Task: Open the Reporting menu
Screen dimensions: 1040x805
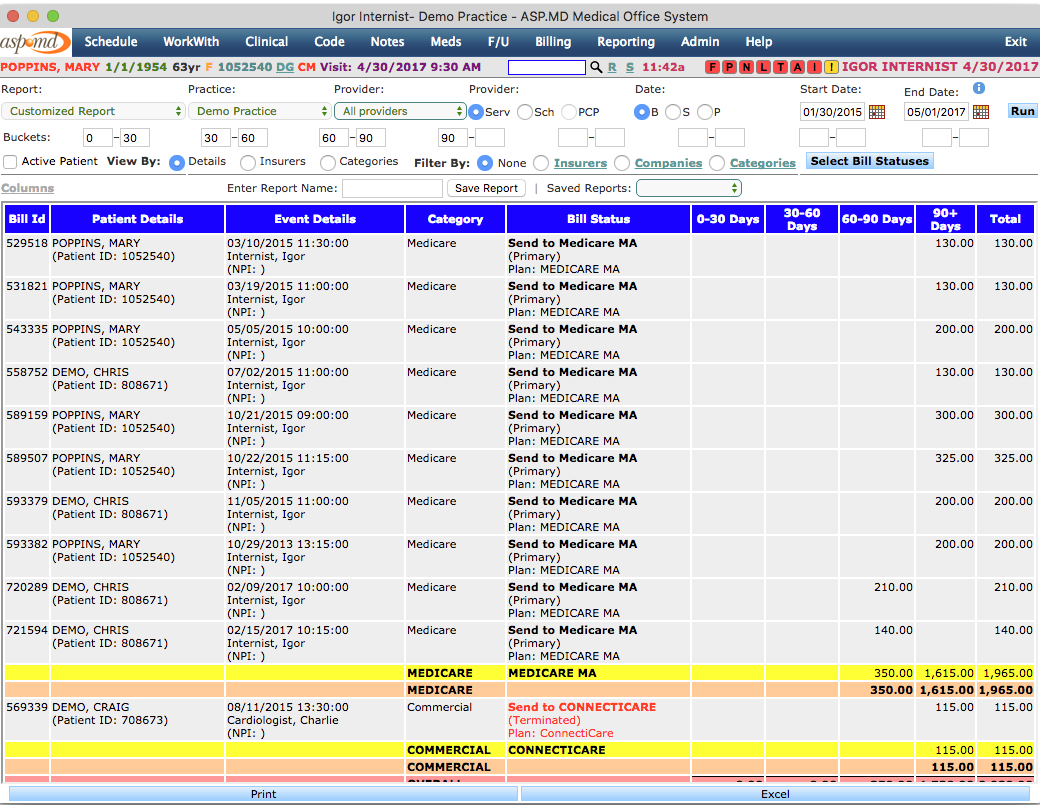Action: click(x=625, y=42)
